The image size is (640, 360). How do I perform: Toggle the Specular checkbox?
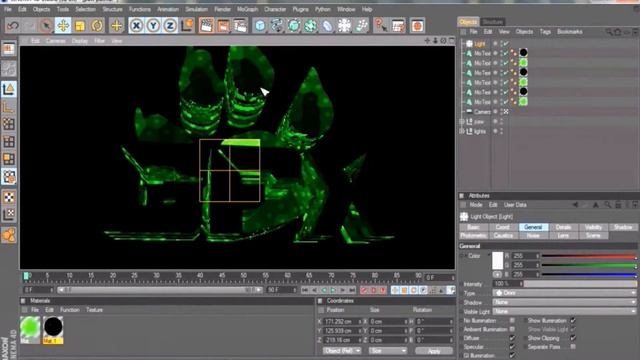(x=512, y=347)
